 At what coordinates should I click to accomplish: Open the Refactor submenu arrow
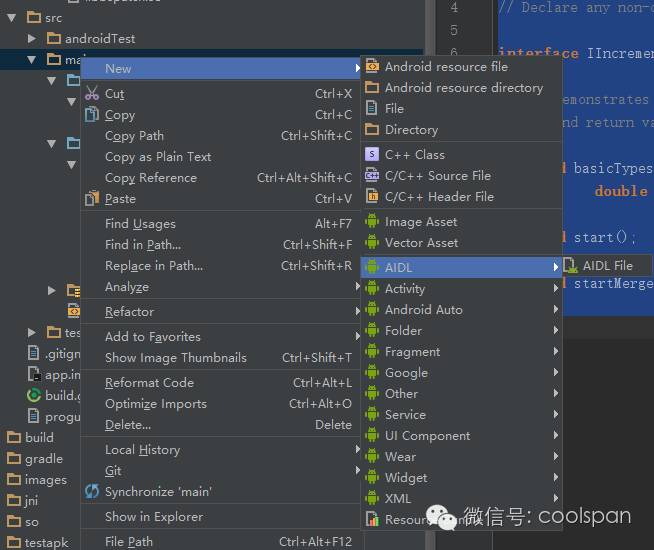(357, 311)
